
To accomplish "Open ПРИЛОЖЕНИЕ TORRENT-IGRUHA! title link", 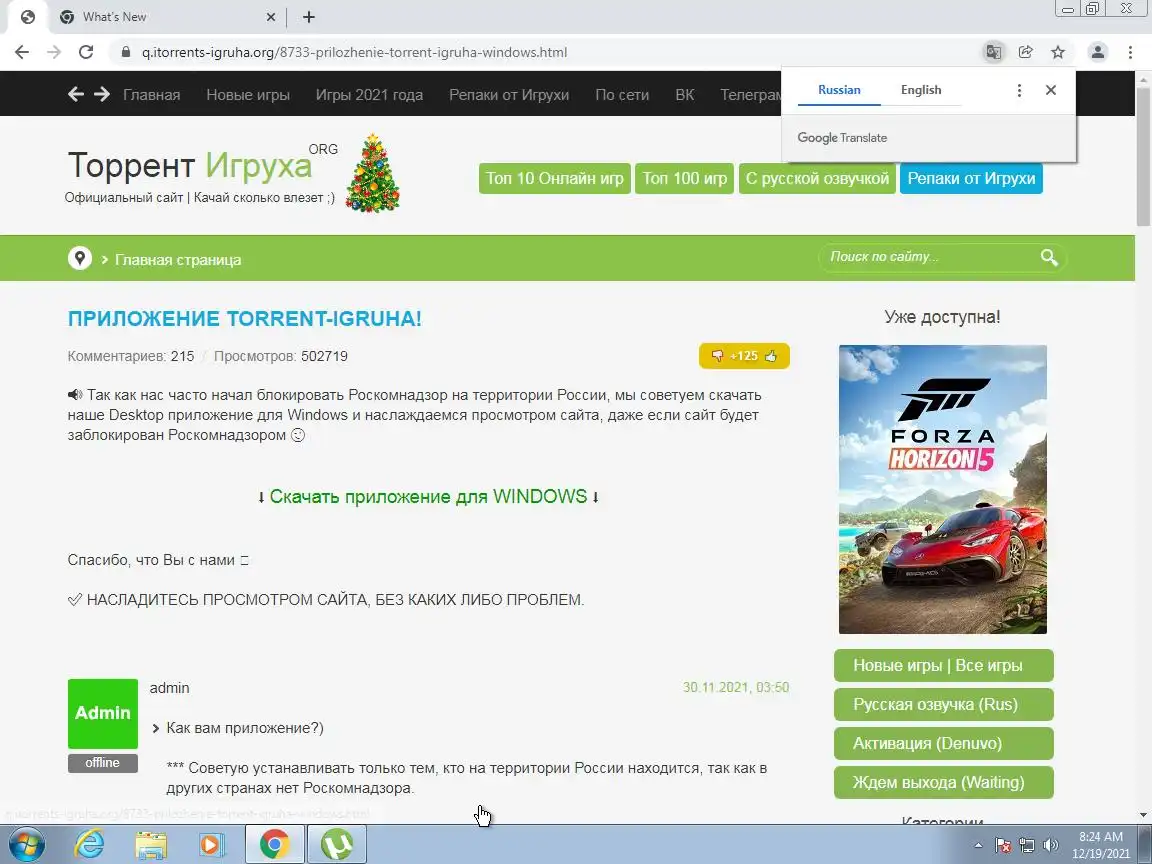I will coord(245,319).
